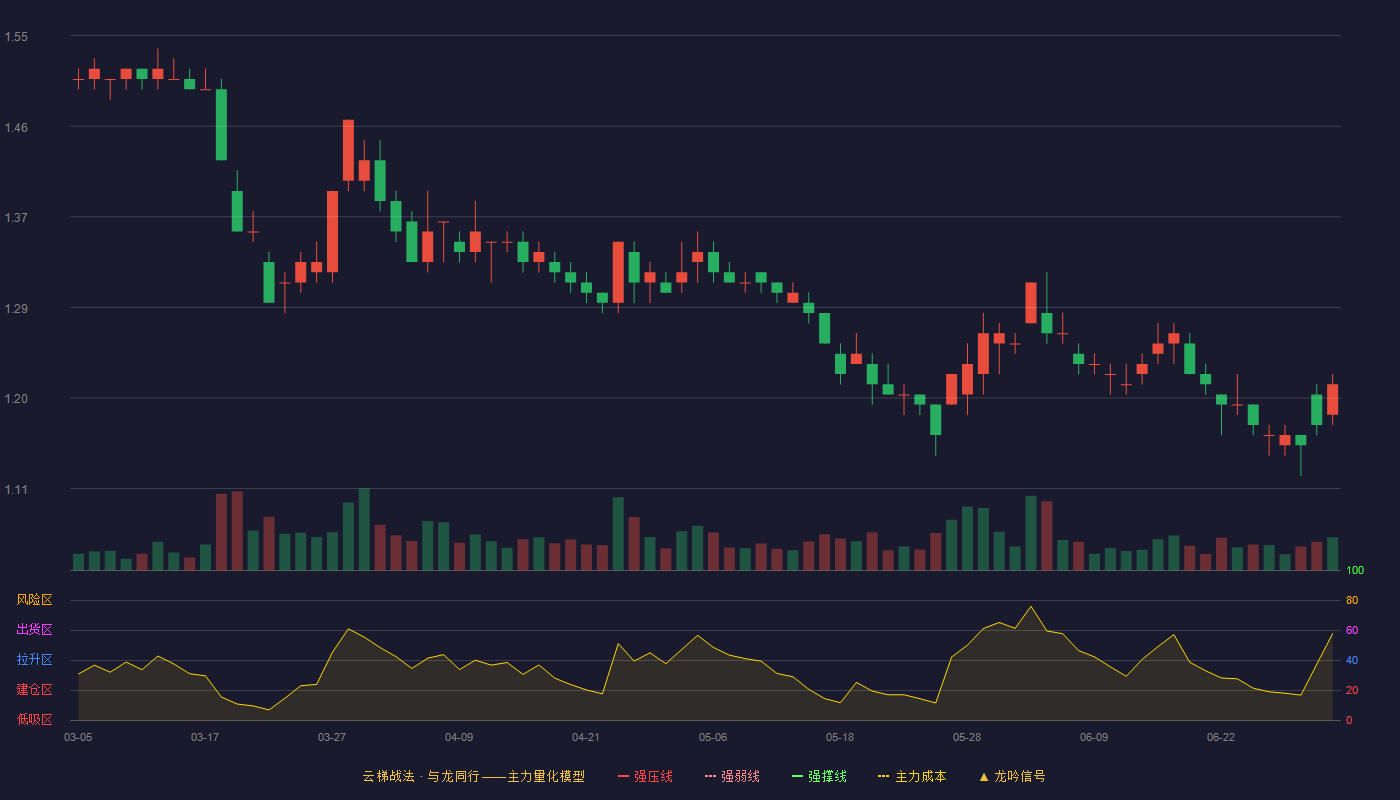The image size is (1400, 800).
Task: Click the 1.11 price axis label
Action: coord(16,490)
